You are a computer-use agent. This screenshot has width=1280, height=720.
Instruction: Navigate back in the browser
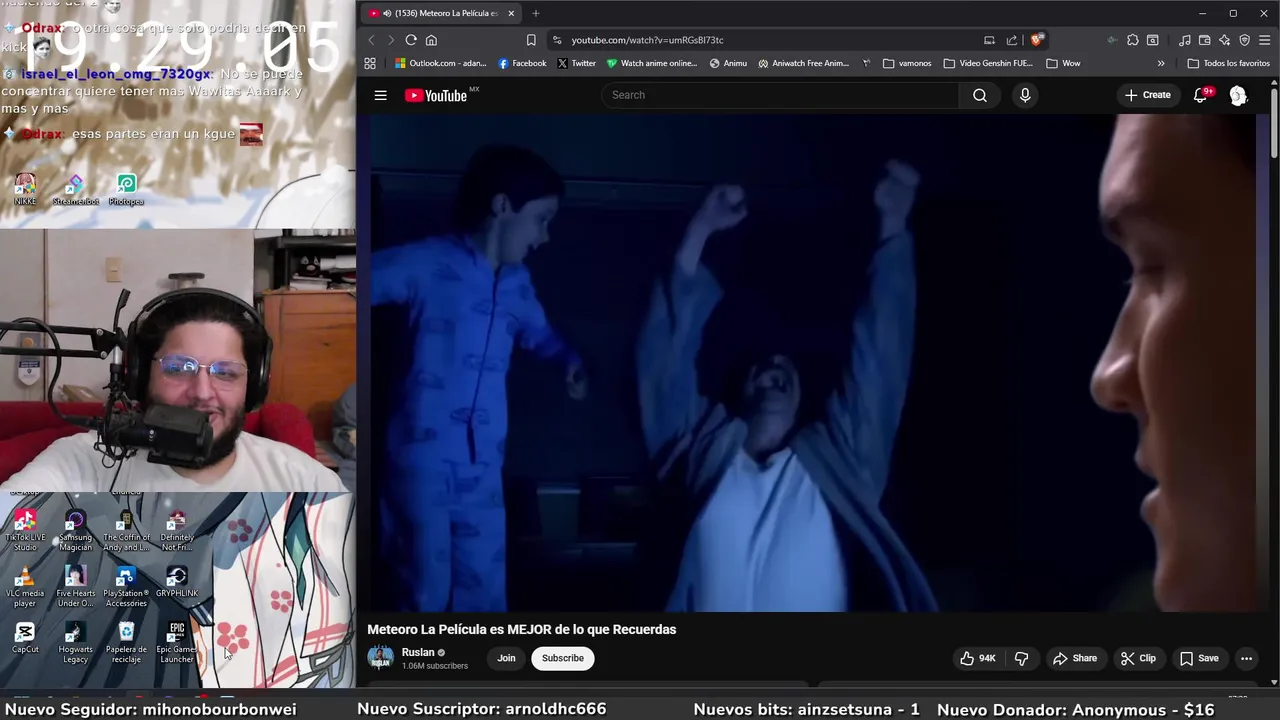[371, 40]
